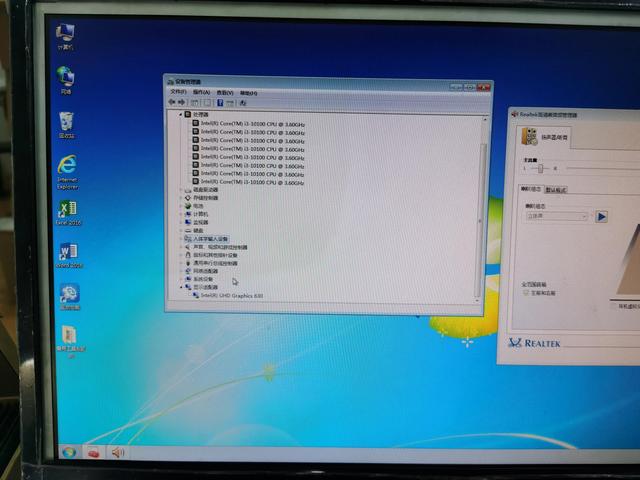Image resolution: width=640 pixels, height=480 pixels.
Task: Expand the universal serial bus controllers node
Action: (x=181, y=263)
